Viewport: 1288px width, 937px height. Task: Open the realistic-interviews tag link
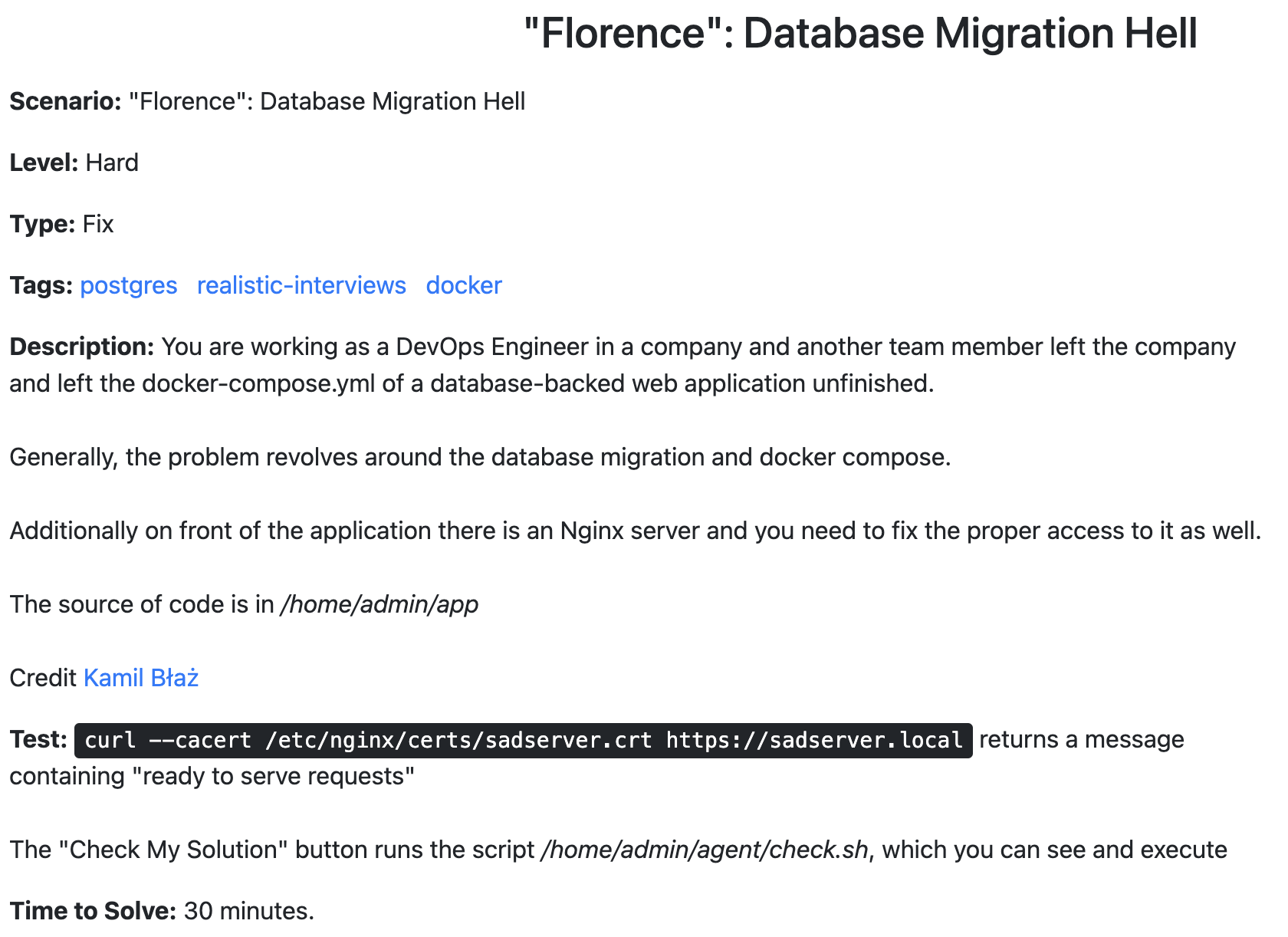(301, 285)
